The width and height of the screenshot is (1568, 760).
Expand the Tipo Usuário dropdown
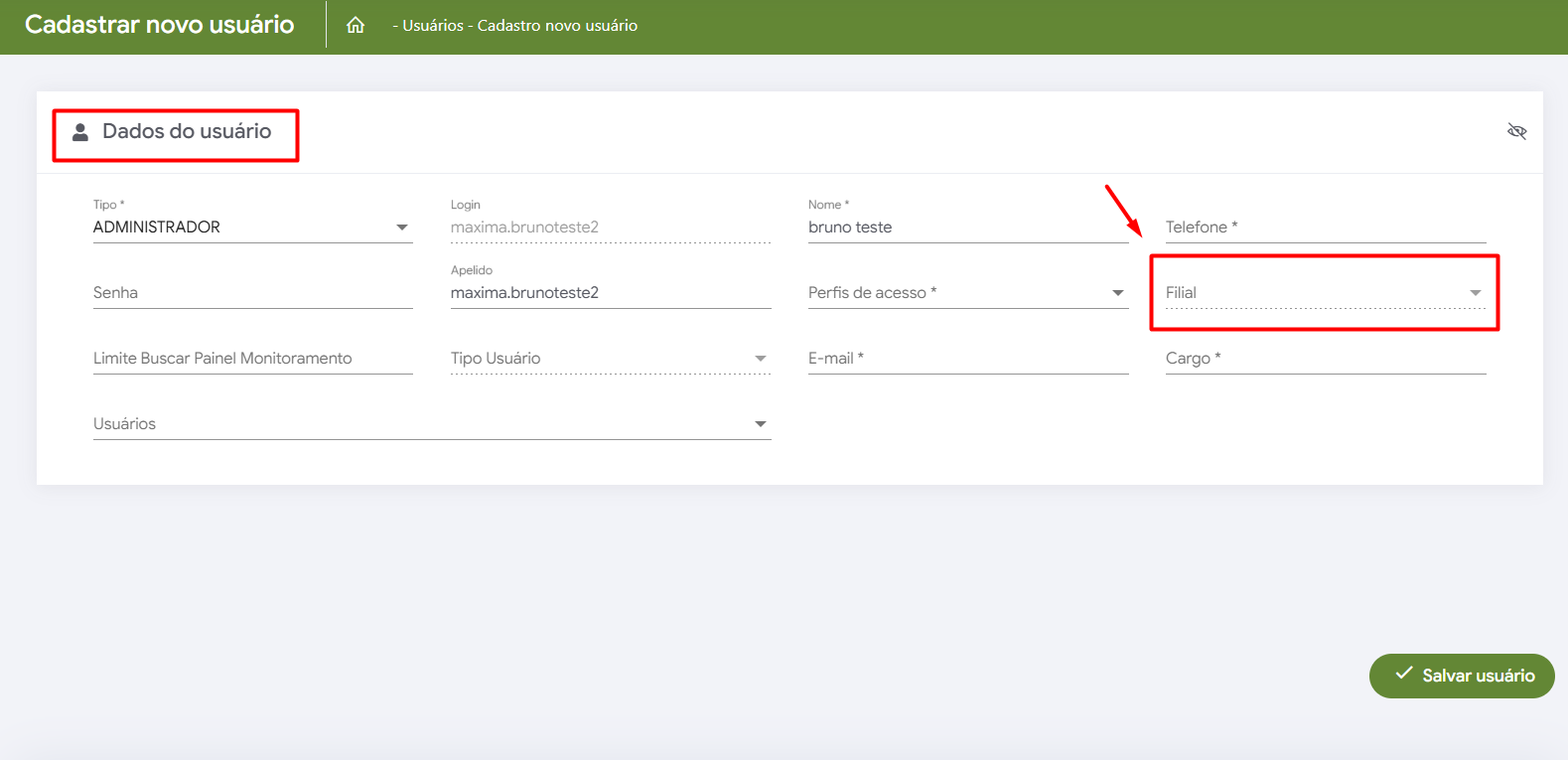(610, 359)
